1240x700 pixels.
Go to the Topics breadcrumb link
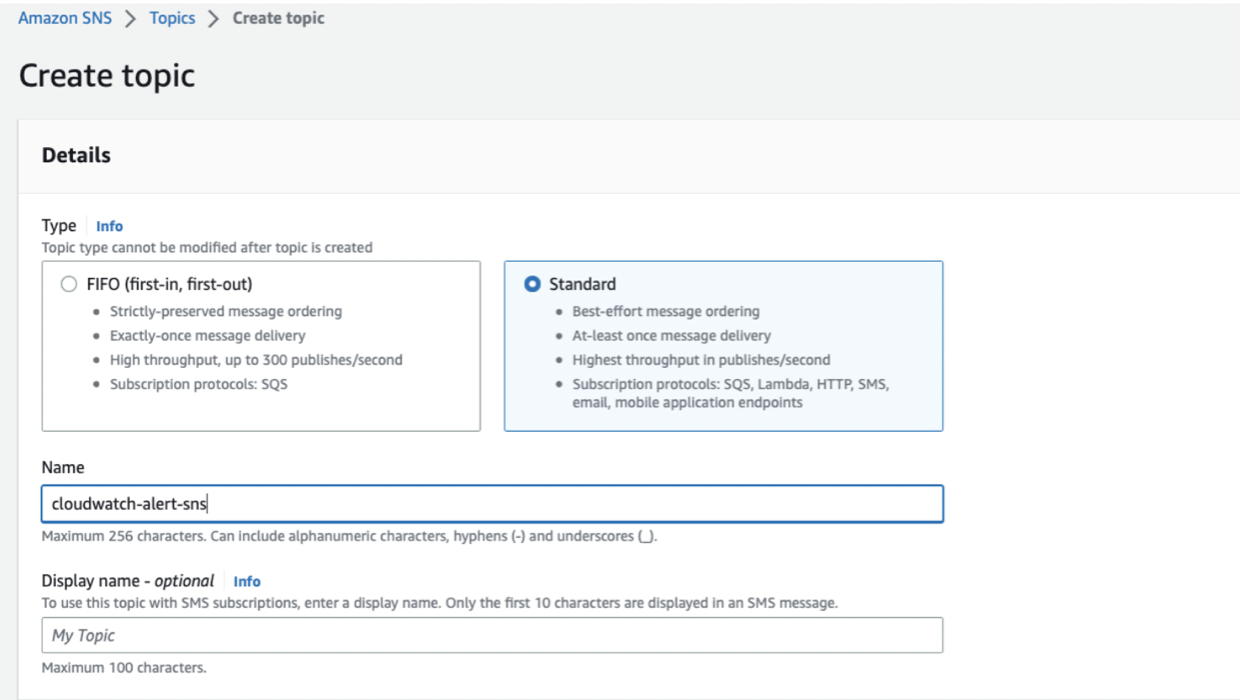click(172, 18)
